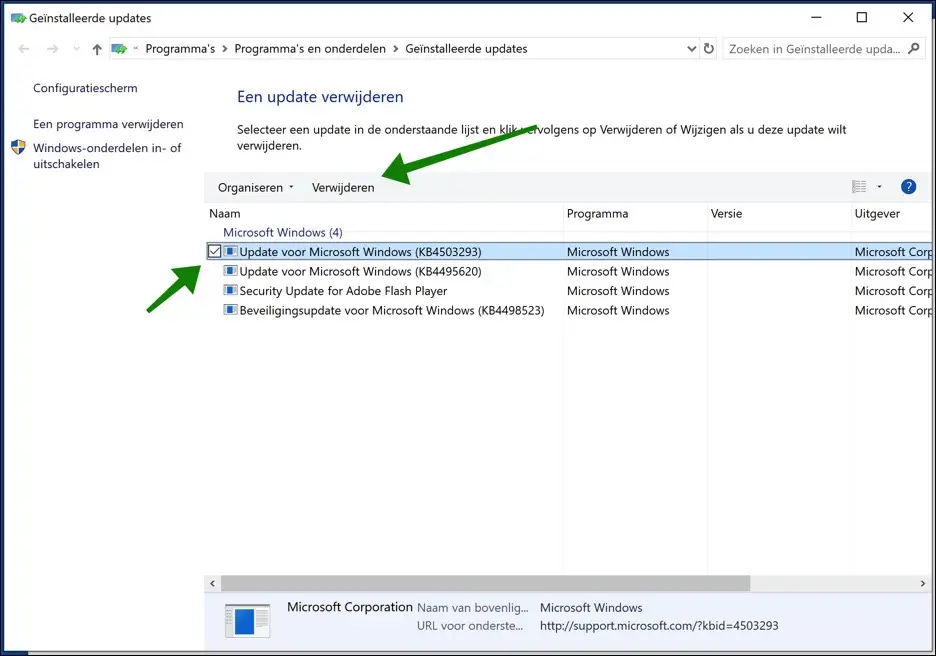Viewport: 936px width, 656px height.
Task: Collapse the Microsoft Windows (4) group
Action: pyautogui.click(x=283, y=233)
